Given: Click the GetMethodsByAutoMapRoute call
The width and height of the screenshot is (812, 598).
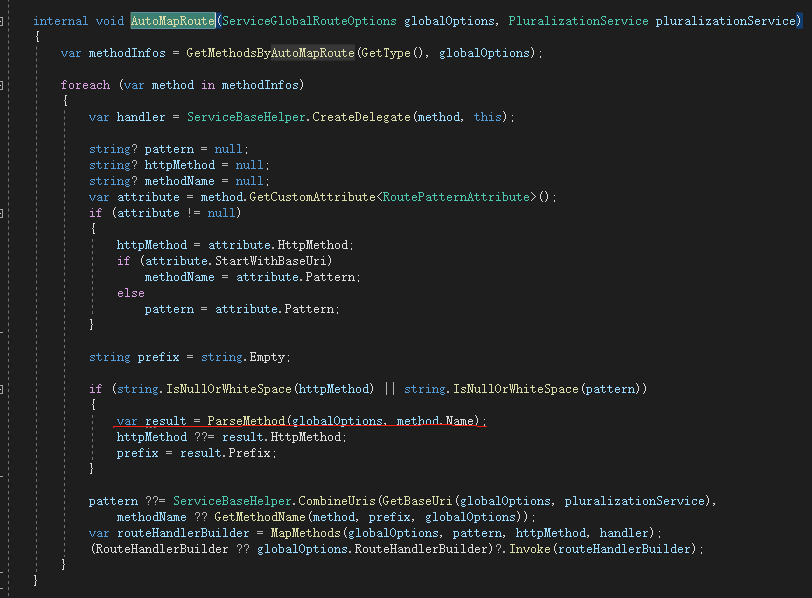Looking at the screenshot, I should coord(270,53).
